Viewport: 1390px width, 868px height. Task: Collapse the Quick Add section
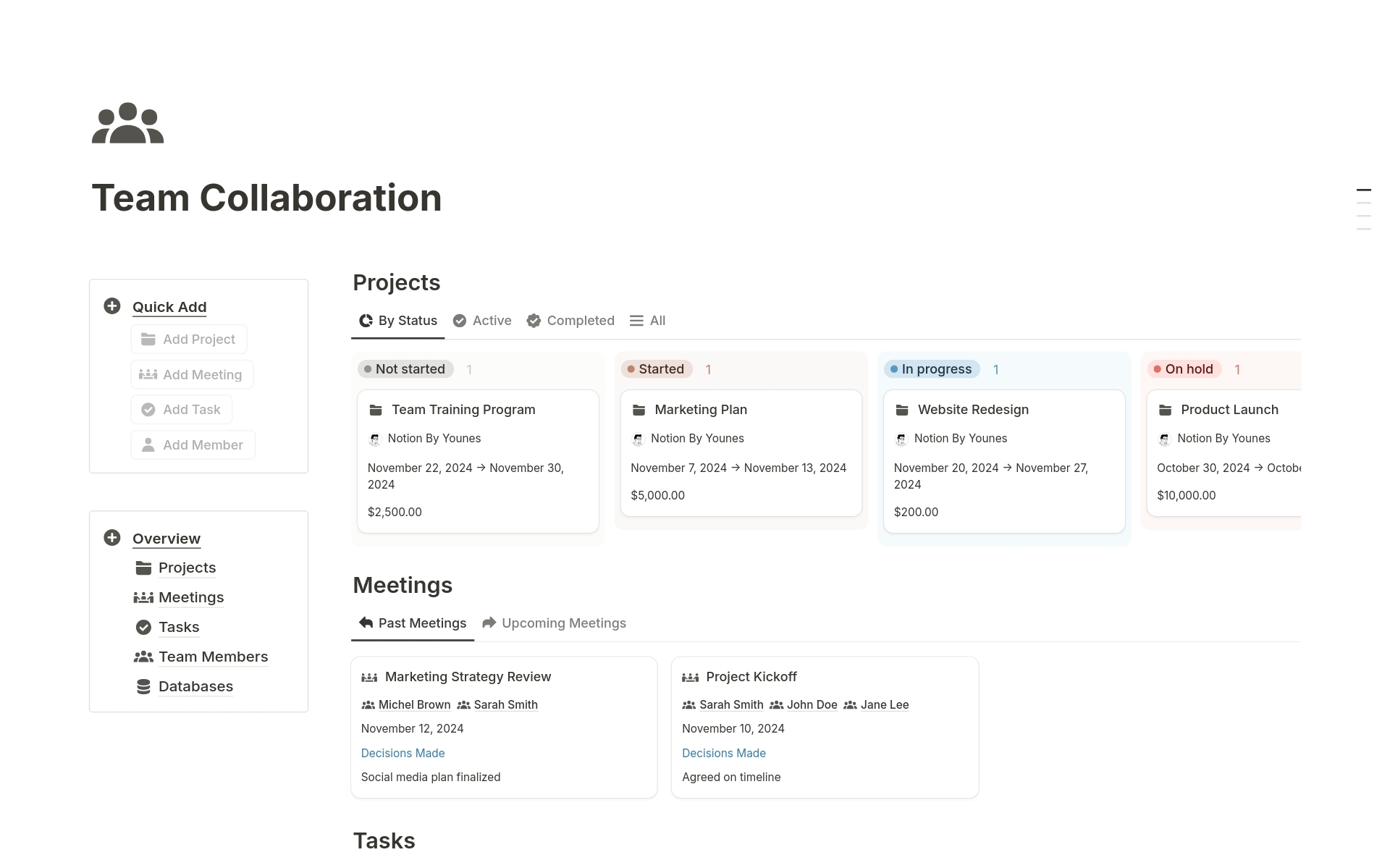point(169,306)
